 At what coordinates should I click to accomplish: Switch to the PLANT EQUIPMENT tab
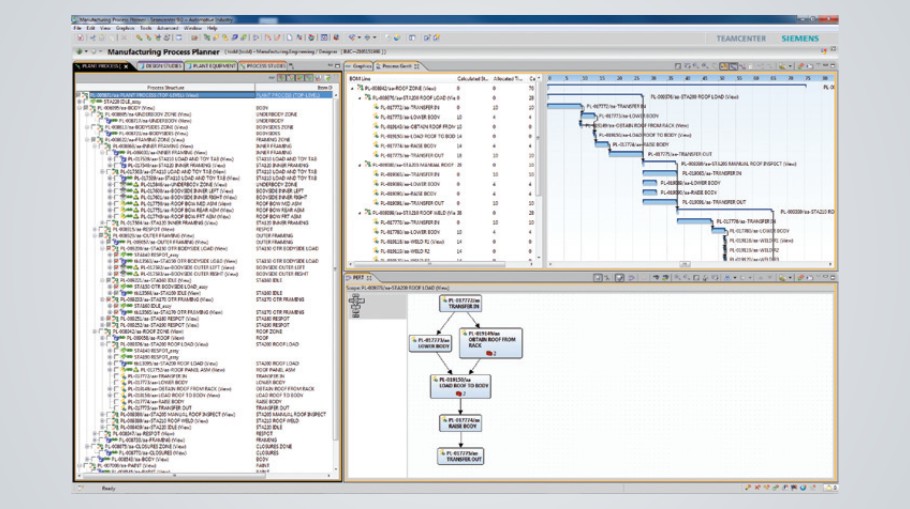(x=211, y=66)
